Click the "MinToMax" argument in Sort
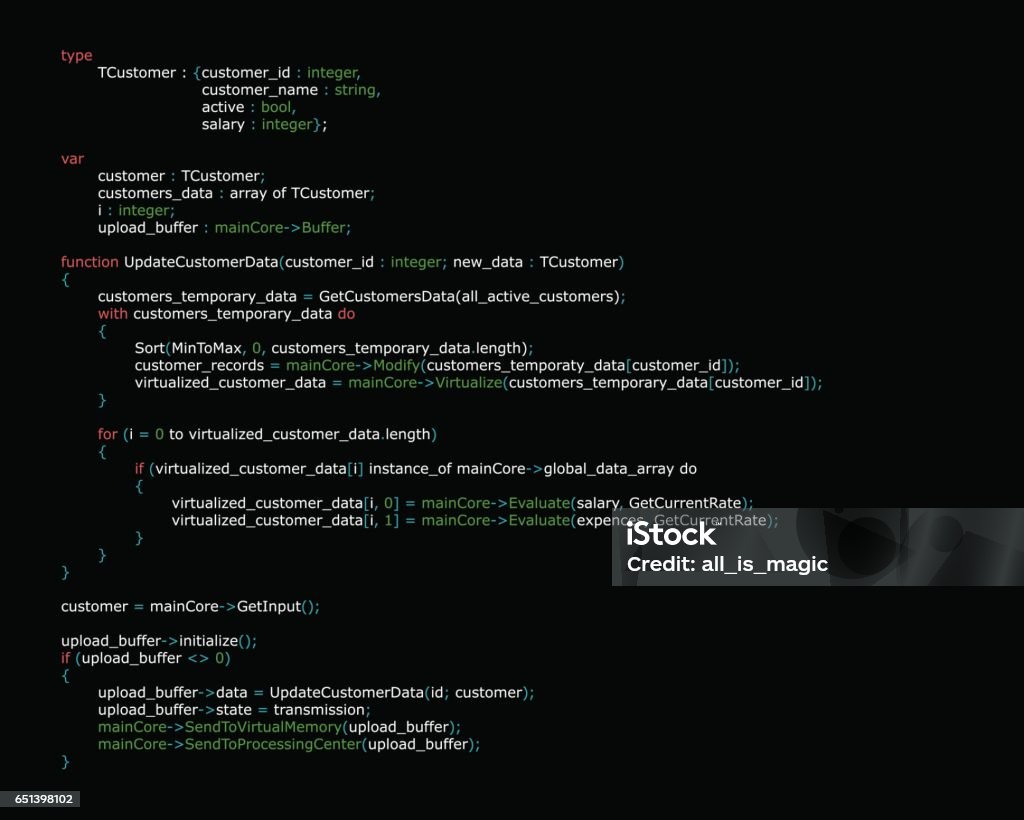Image resolution: width=1024 pixels, height=820 pixels. (x=206, y=348)
